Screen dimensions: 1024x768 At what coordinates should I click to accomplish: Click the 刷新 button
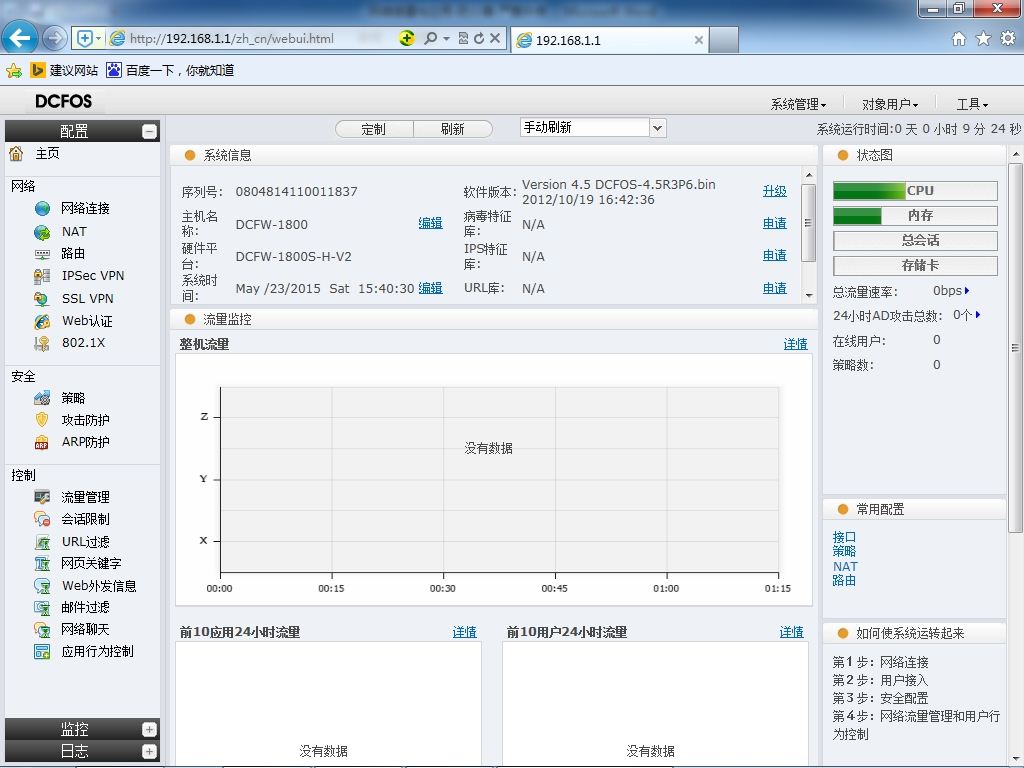(x=453, y=129)
